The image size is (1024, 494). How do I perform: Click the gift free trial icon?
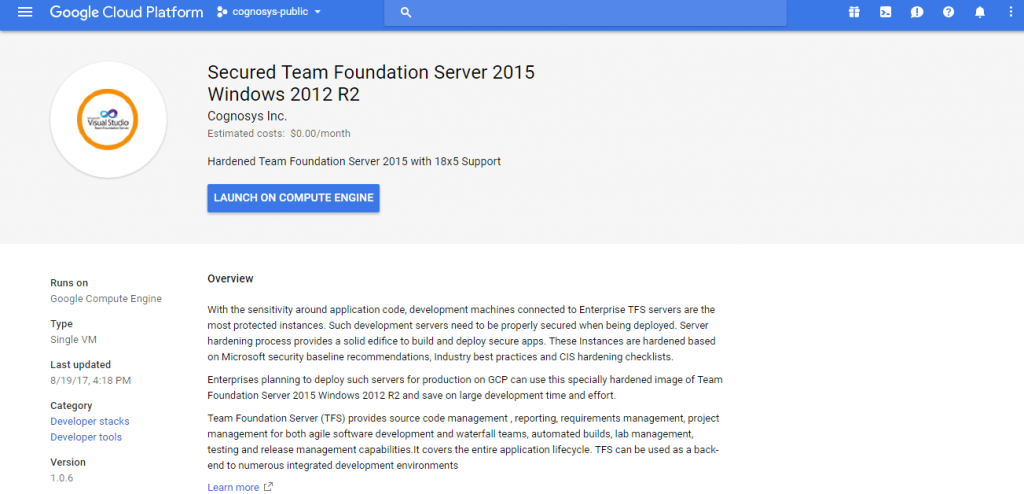[854, 12]
